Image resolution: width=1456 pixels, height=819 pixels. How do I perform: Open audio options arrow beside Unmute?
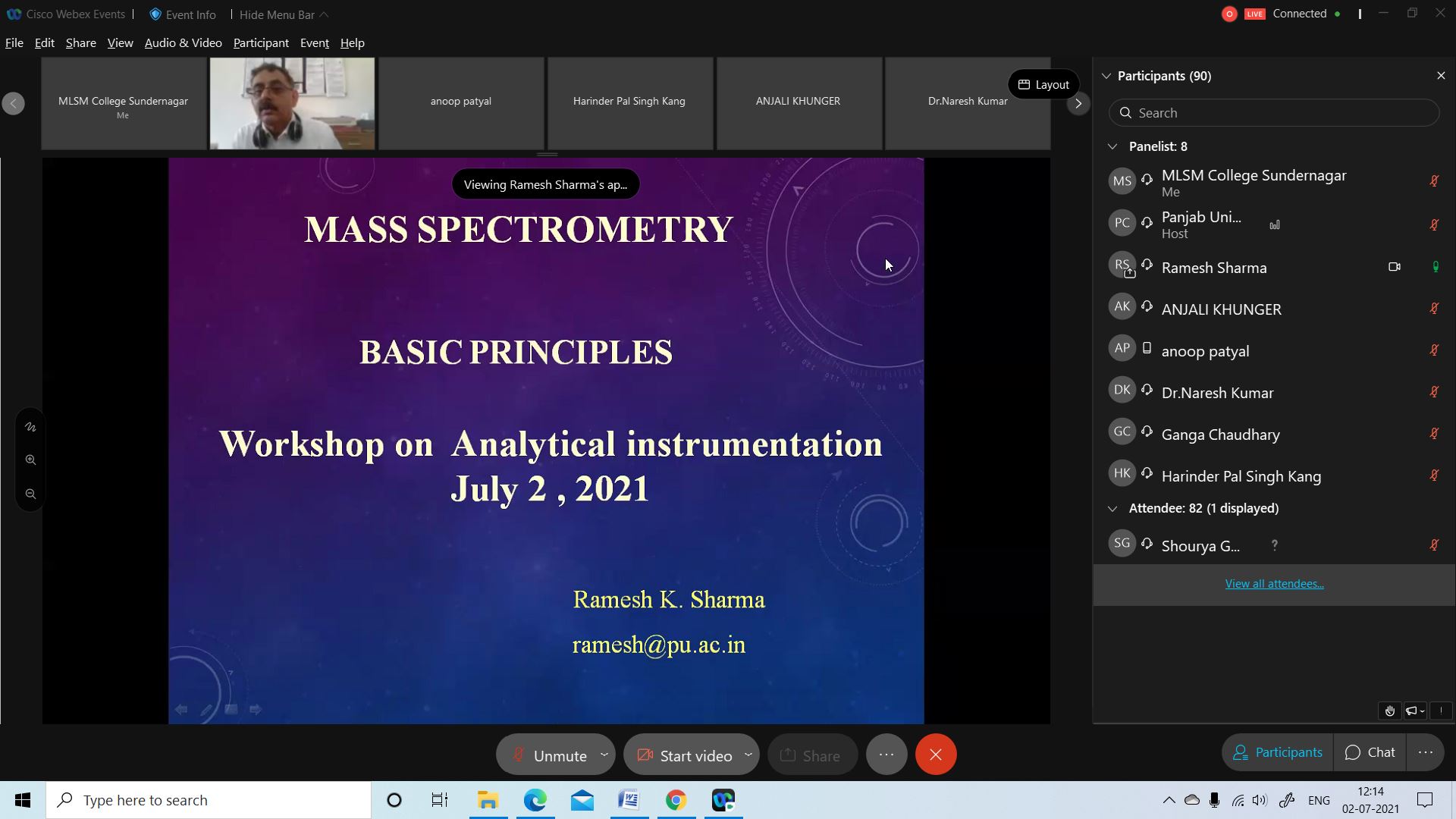[604, 755]
